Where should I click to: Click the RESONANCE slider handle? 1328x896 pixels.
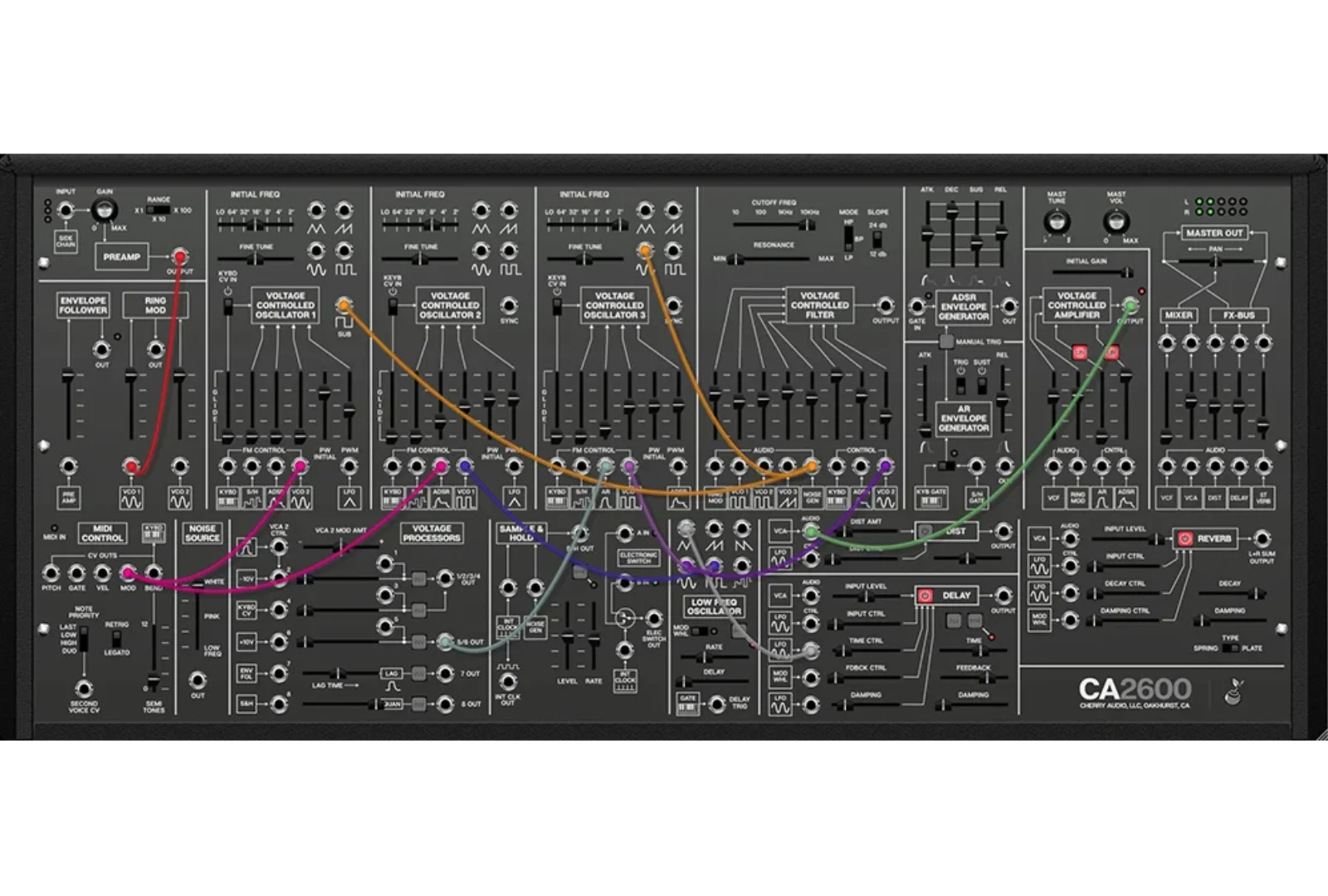pos(734,259)
